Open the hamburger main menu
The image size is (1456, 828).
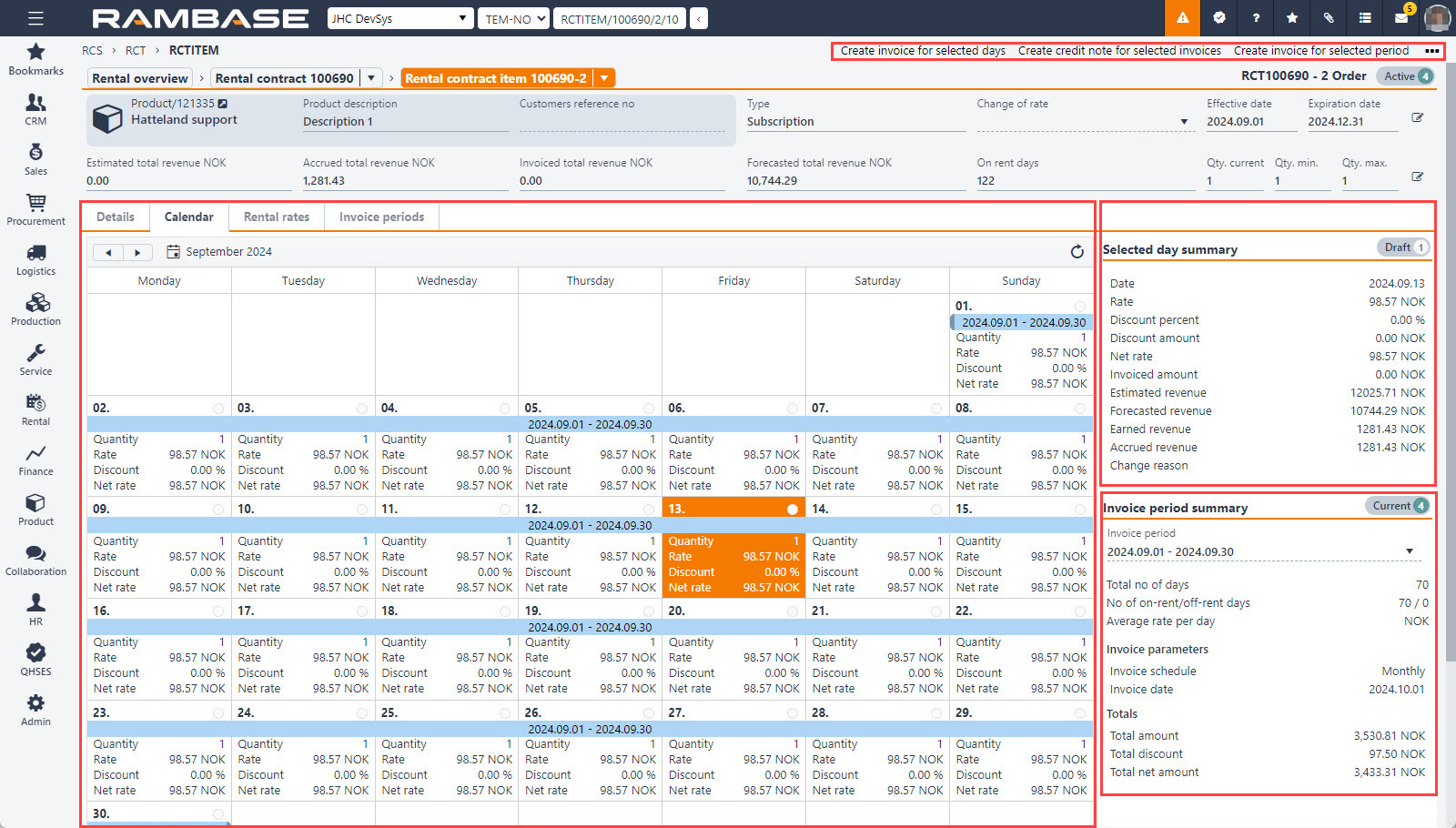point(35,18)
